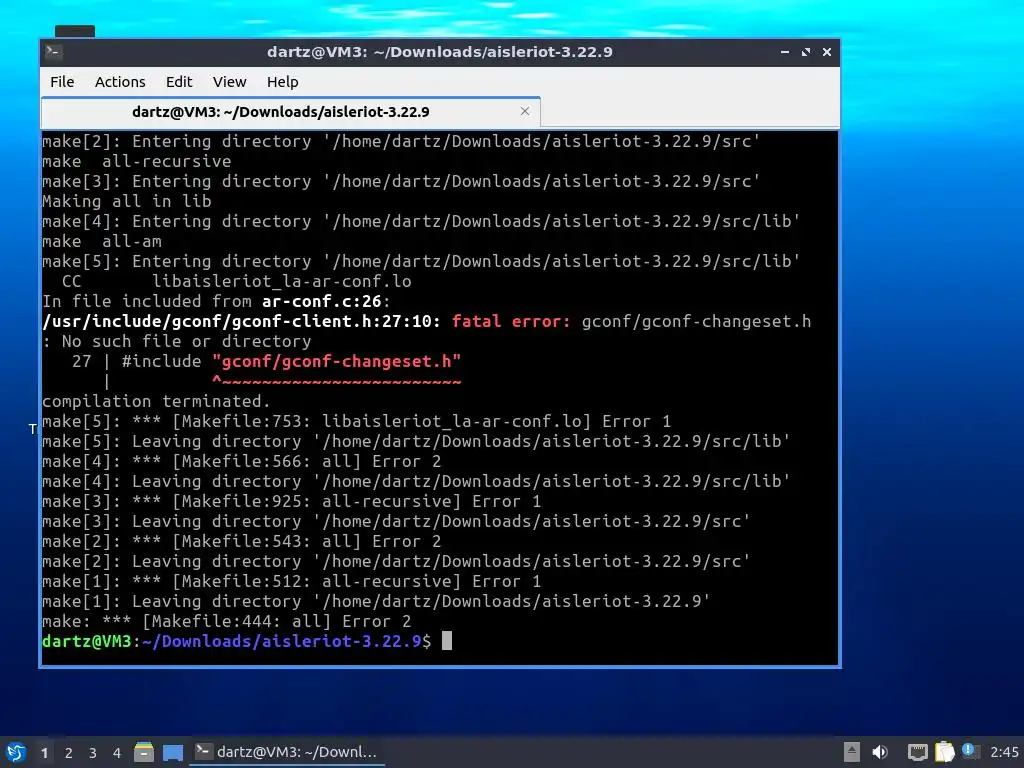1024x768 pixels.
Task: Click the red "gconf/gconf-changeset.h" include string
Action: (x=336, y=361)
